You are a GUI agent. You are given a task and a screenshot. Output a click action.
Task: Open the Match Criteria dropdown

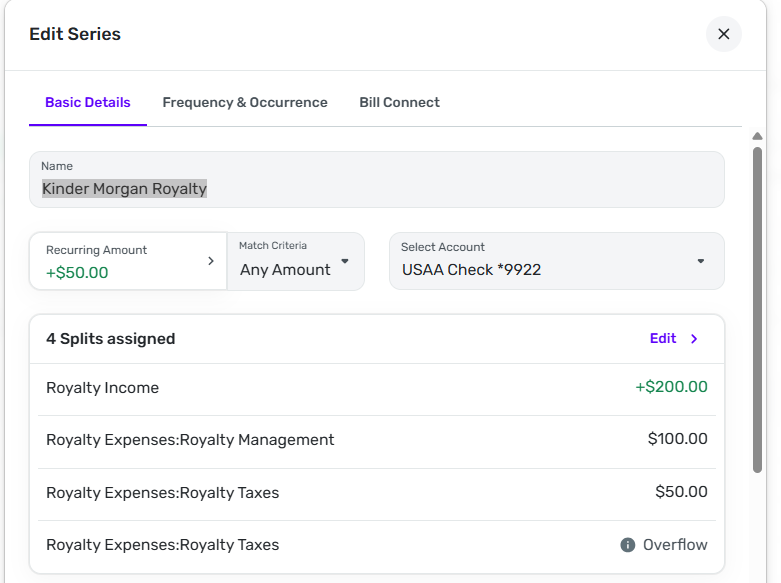click(295, 261)
